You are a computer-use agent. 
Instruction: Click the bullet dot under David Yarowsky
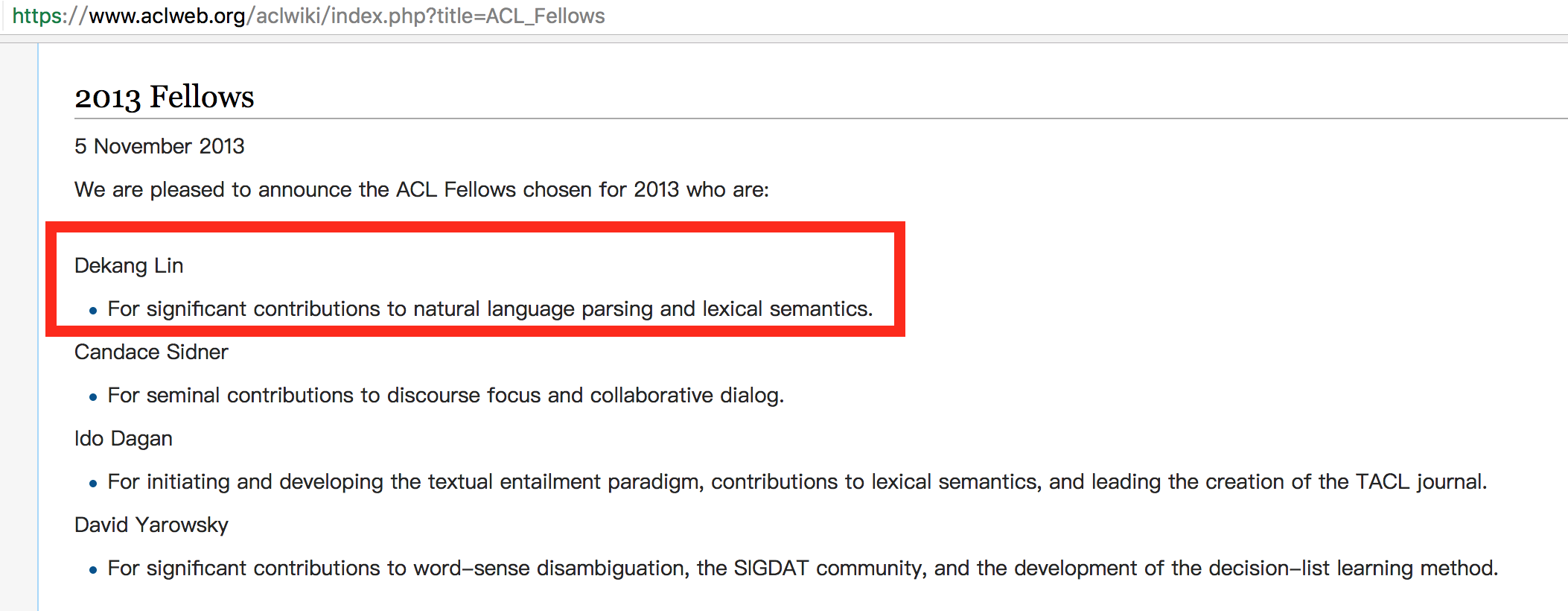[93, 570]
